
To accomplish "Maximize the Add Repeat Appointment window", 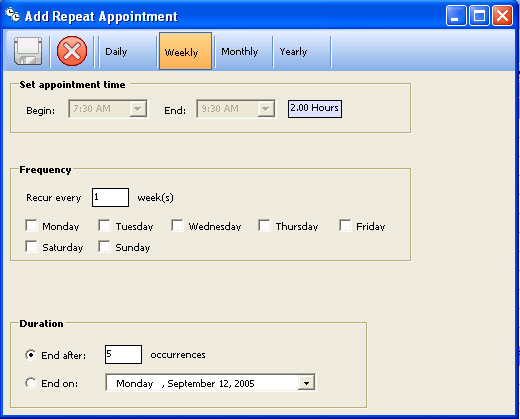I will coord(479,15).
